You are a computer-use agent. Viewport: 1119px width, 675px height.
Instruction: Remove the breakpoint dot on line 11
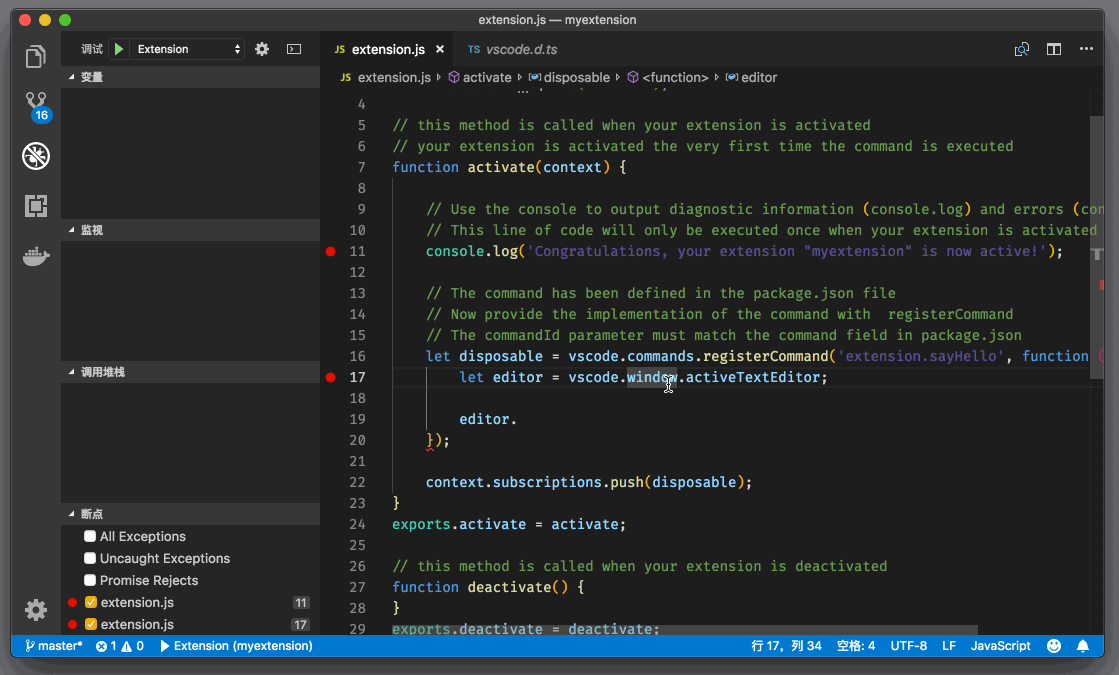[331, 252]
